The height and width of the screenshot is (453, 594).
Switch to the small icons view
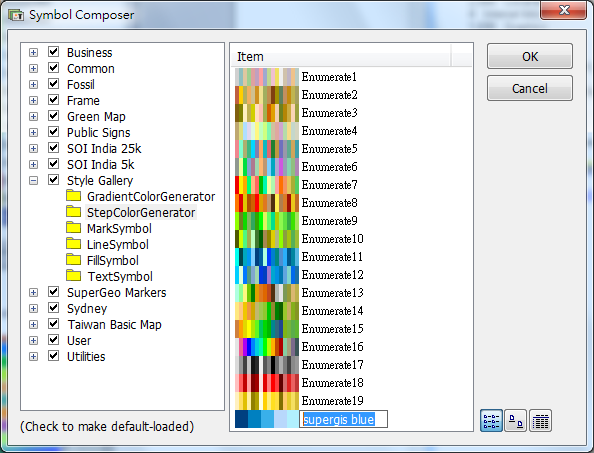(x=516, y=420)
